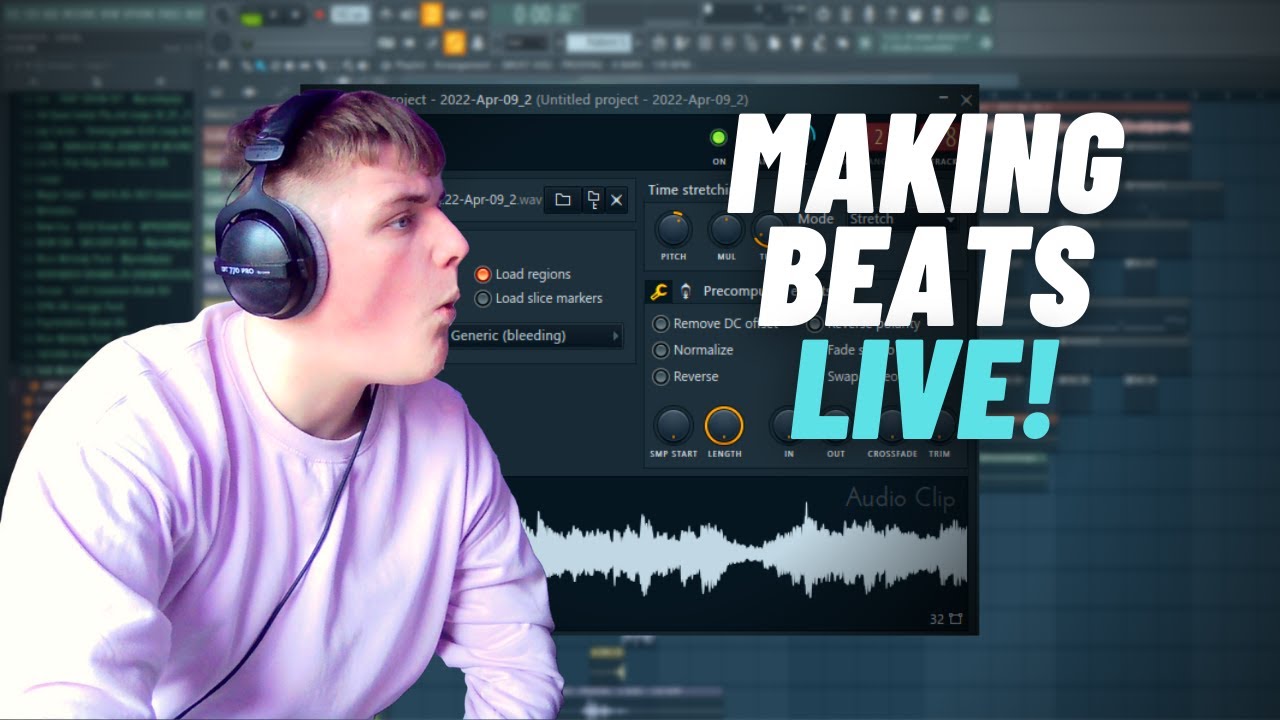
Task: Enable the Reverse option
Action: tap(685, 376)
